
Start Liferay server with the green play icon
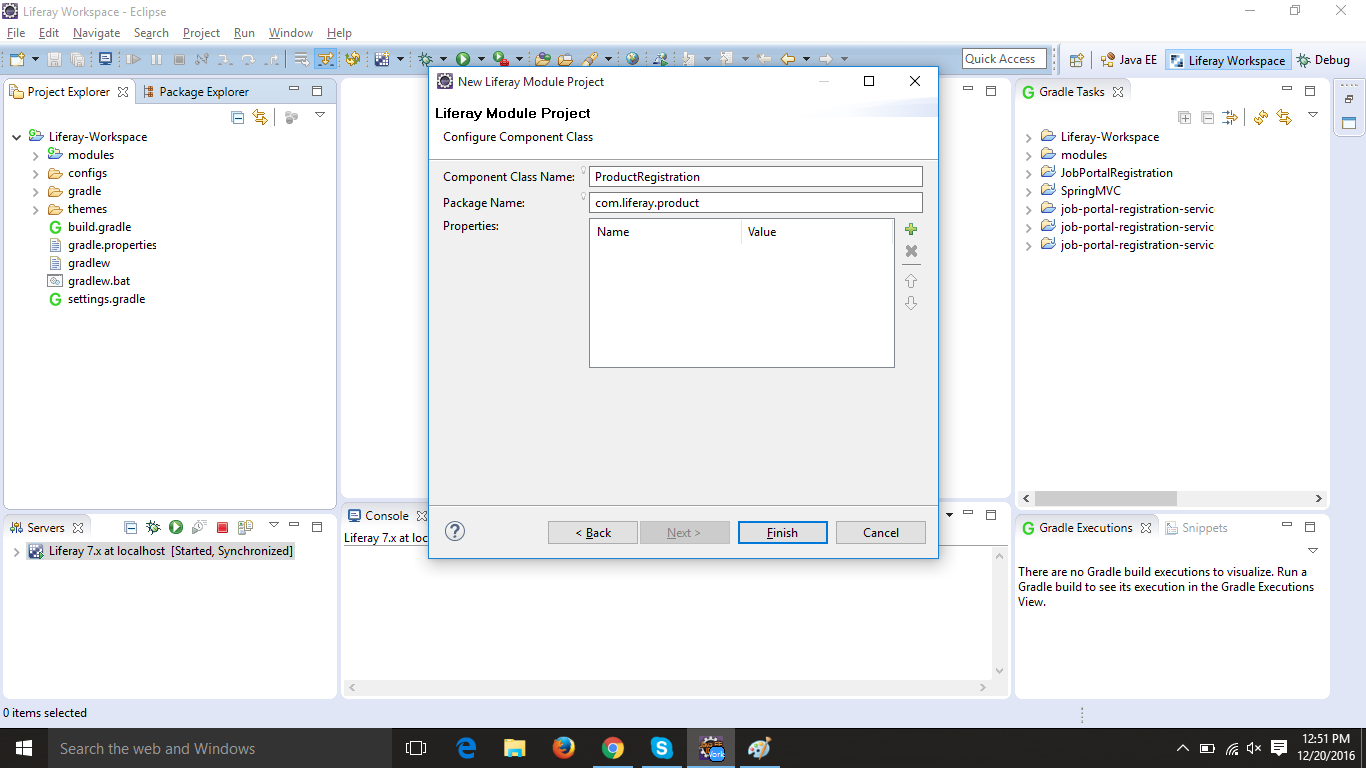pos(176,527)
